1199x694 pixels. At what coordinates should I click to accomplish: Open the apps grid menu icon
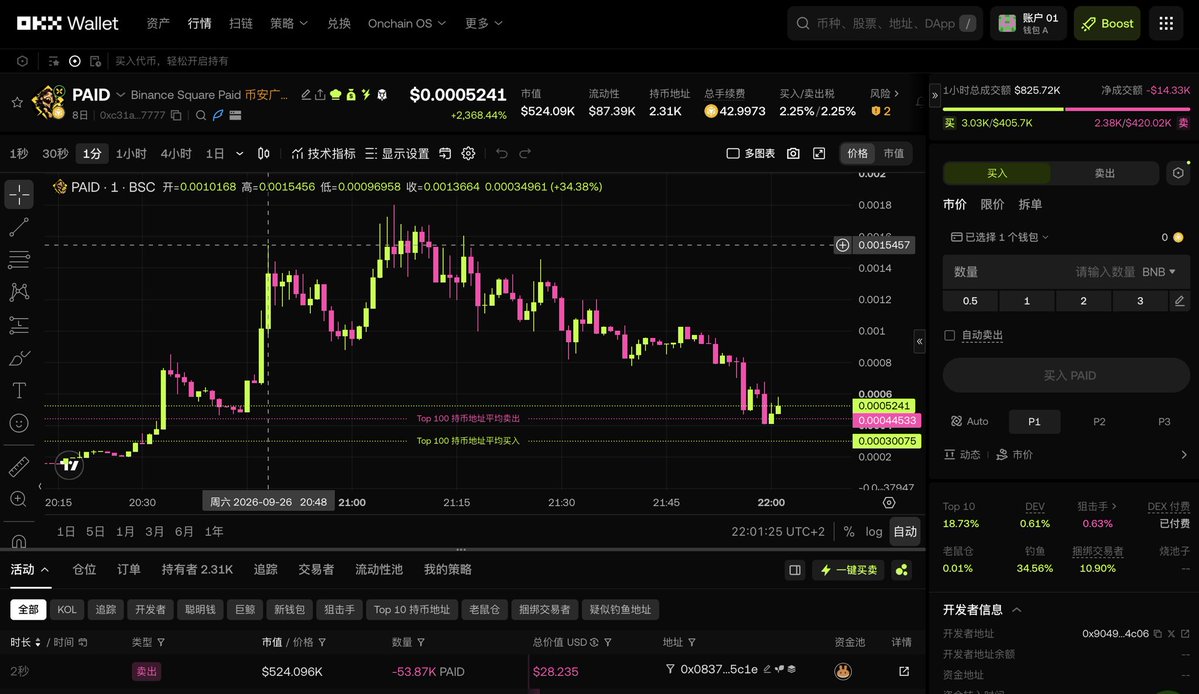(1166, 24)
